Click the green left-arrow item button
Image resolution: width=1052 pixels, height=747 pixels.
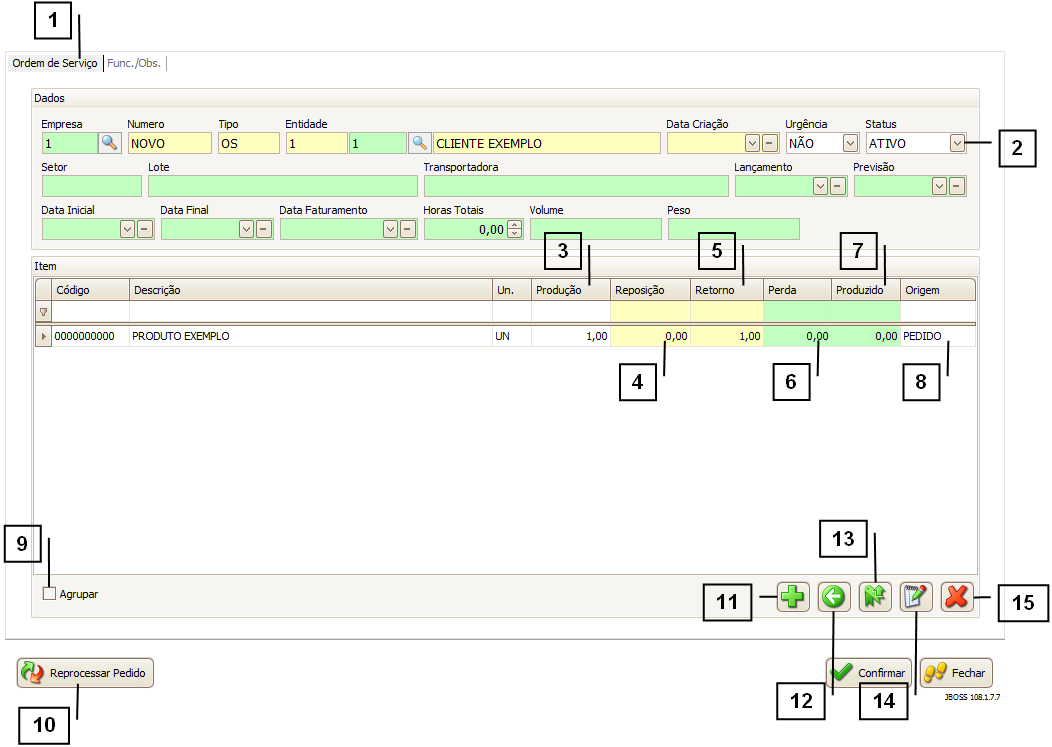tap(834, 598)
